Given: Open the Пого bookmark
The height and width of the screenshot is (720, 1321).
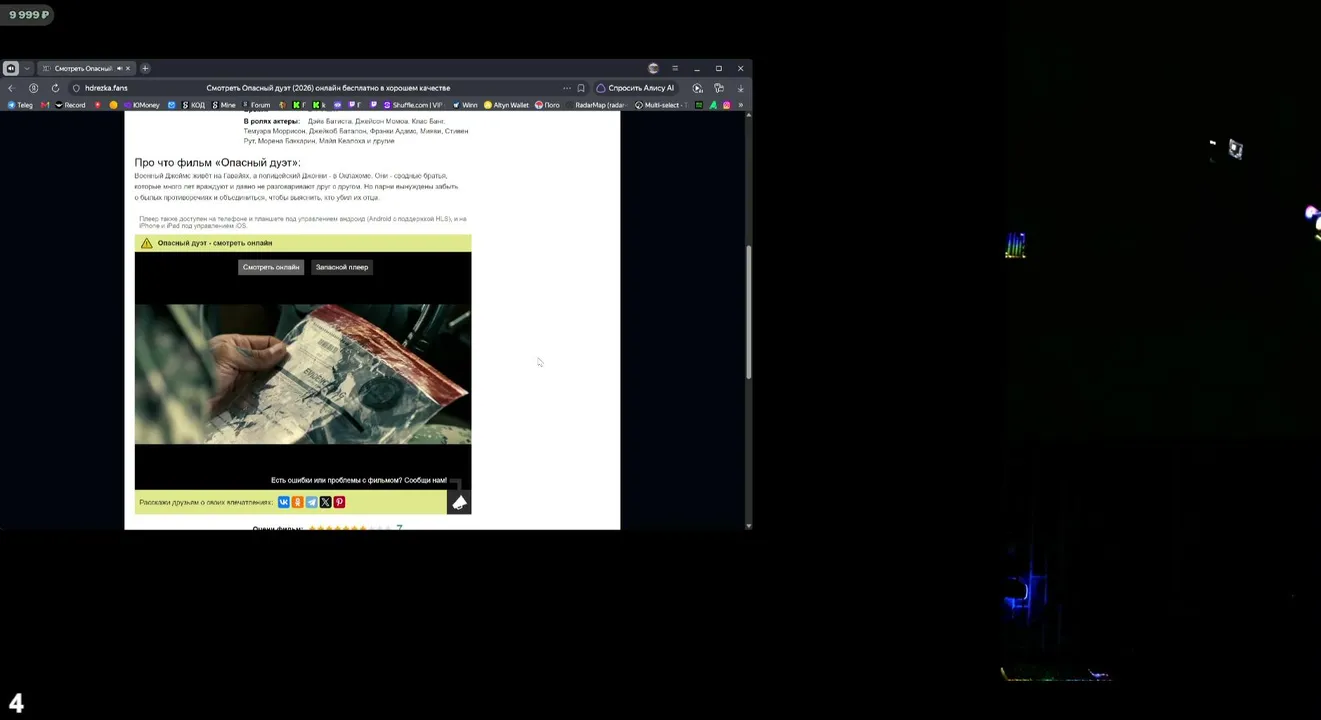Looking at the screenshot, I should click(x=548, y=105).
